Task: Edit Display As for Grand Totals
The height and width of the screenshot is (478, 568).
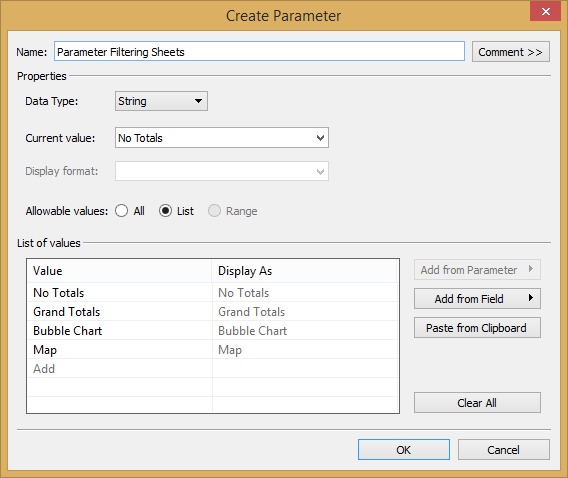Action: 305,312
